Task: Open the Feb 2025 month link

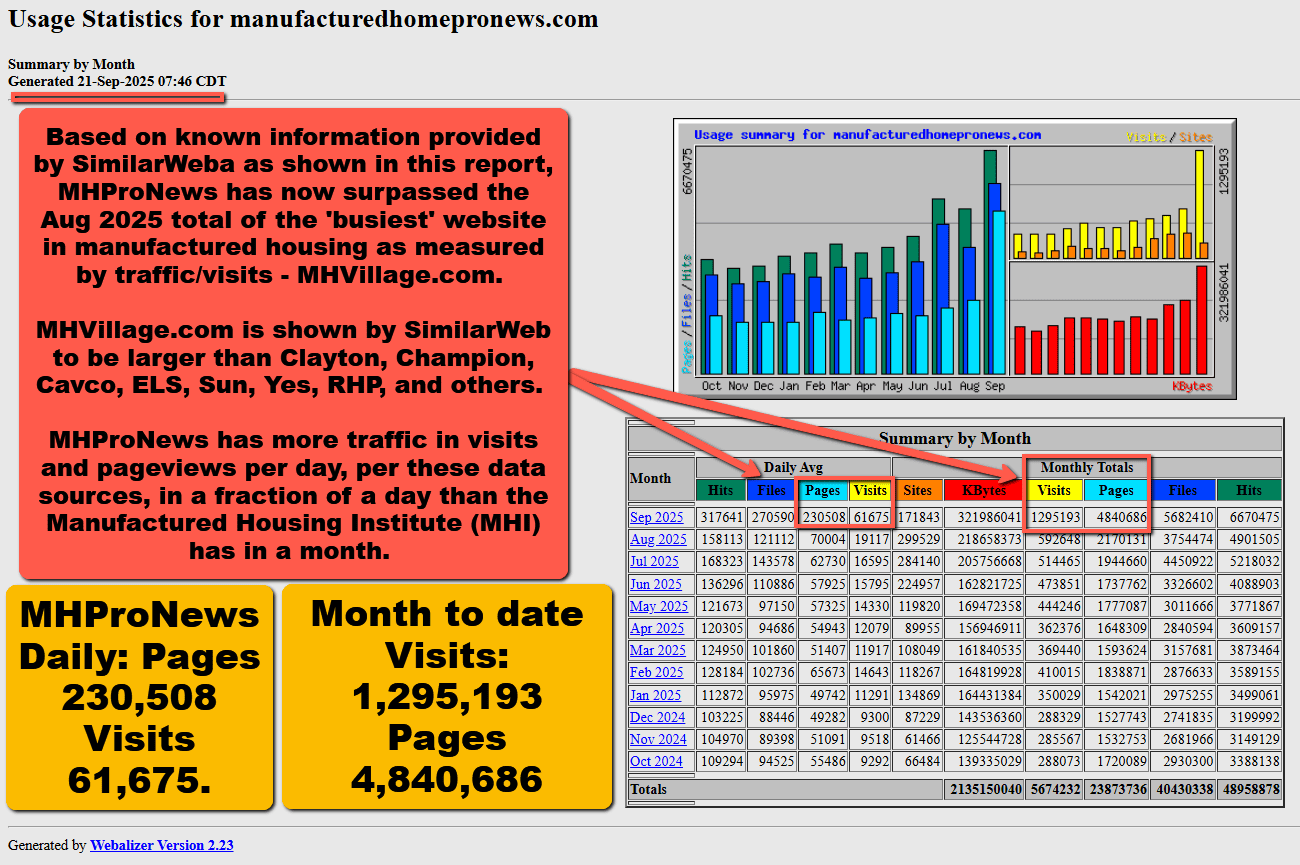Action: click(657, 672)
